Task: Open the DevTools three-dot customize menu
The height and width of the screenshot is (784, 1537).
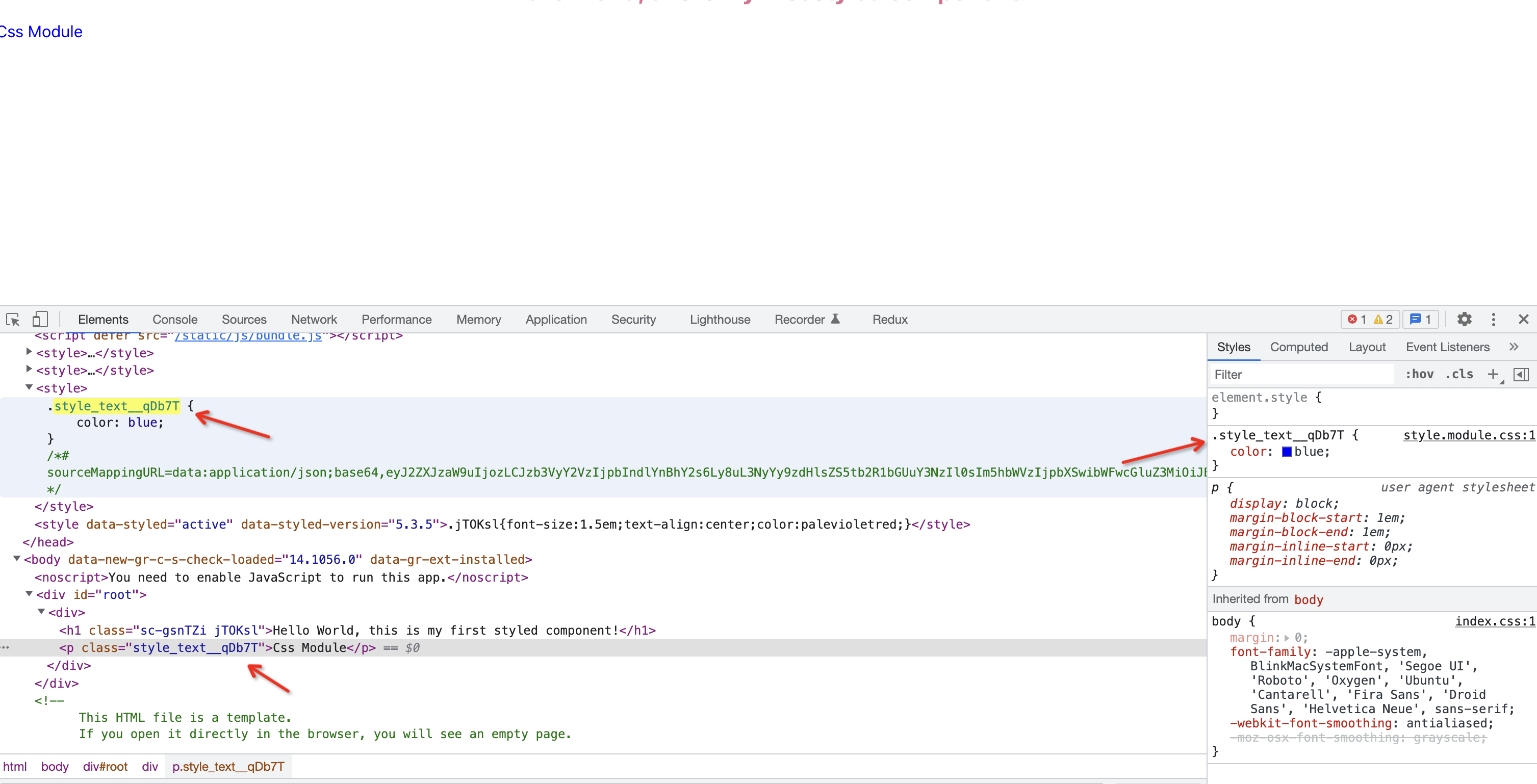Action: (1494, 320)
